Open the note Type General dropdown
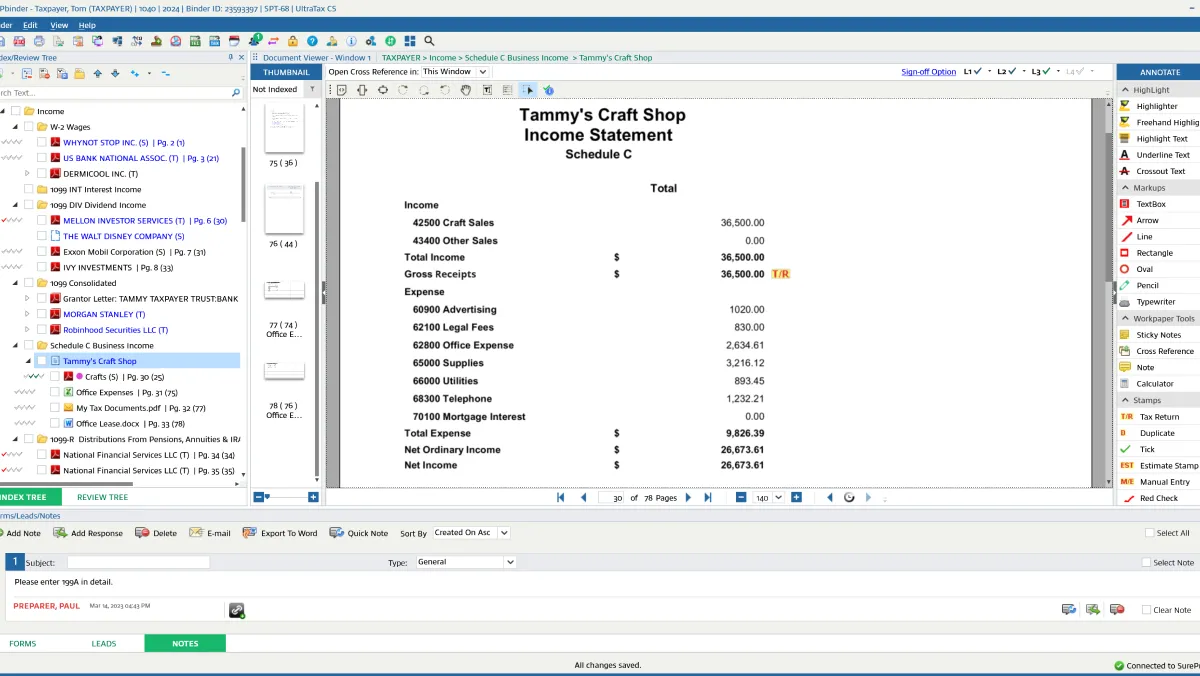This screenshot has height=676, width=1200. pos(466,562)
